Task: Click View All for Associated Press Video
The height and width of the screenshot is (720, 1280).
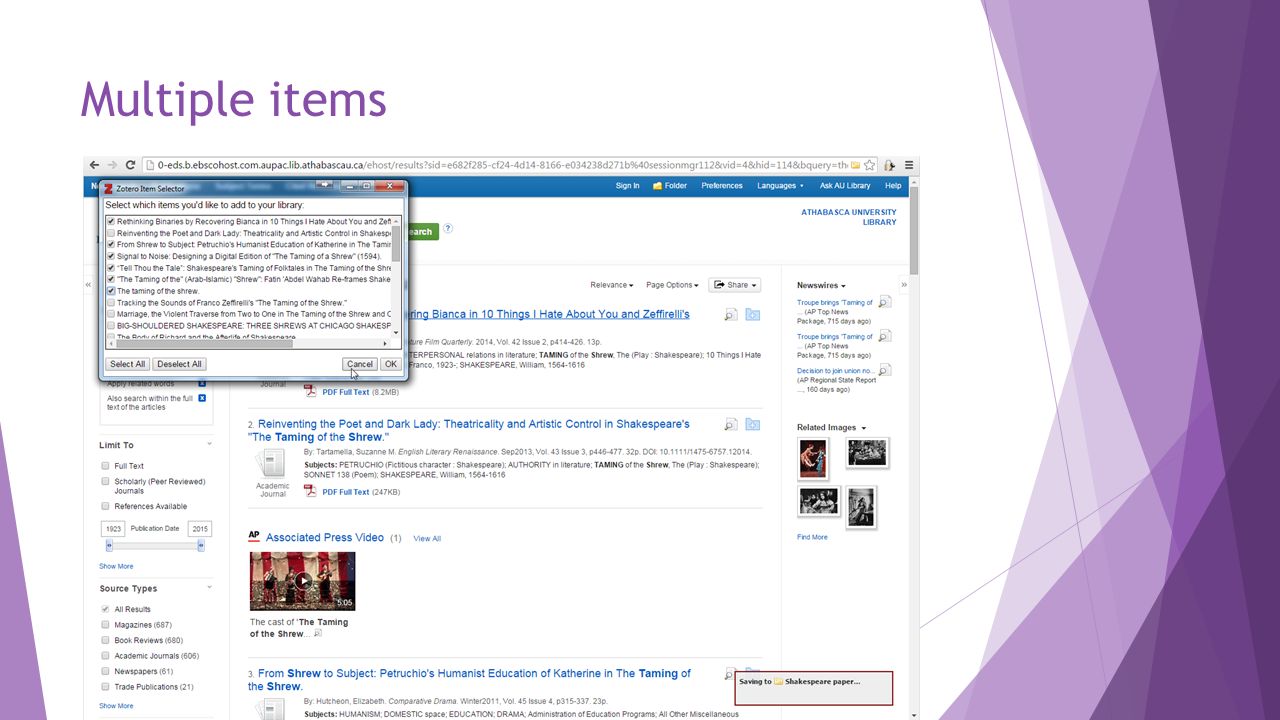Action: pos(427,539)
